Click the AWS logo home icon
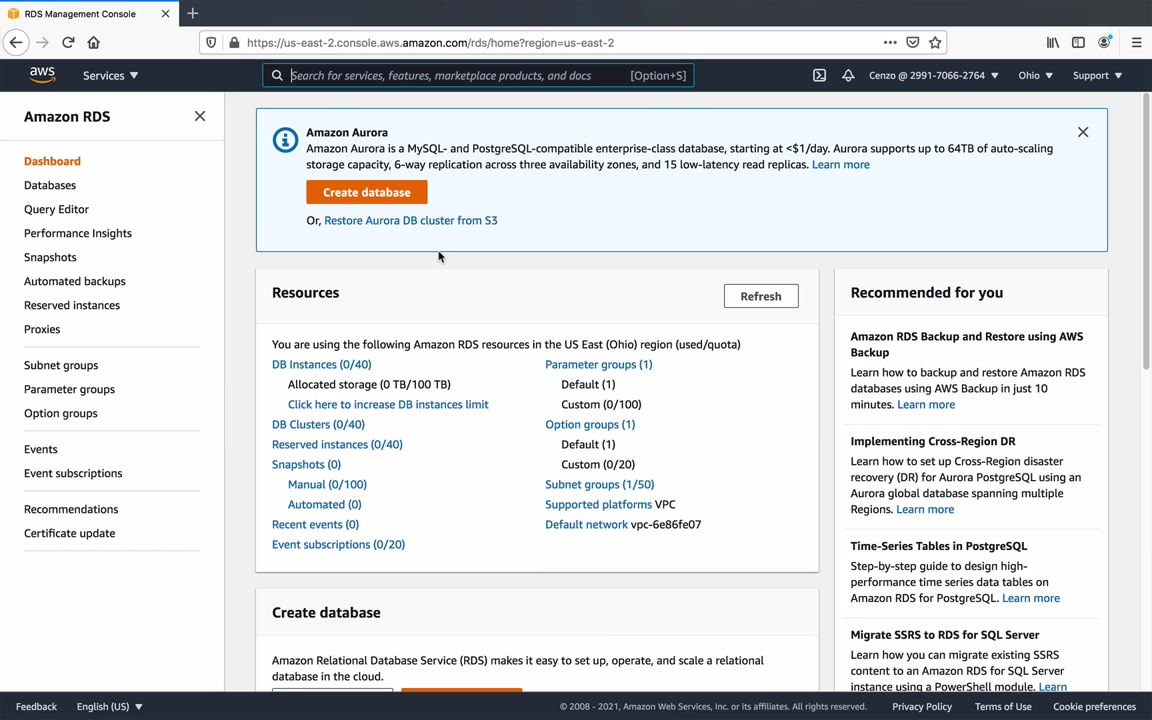 click(x=42, y=75)
